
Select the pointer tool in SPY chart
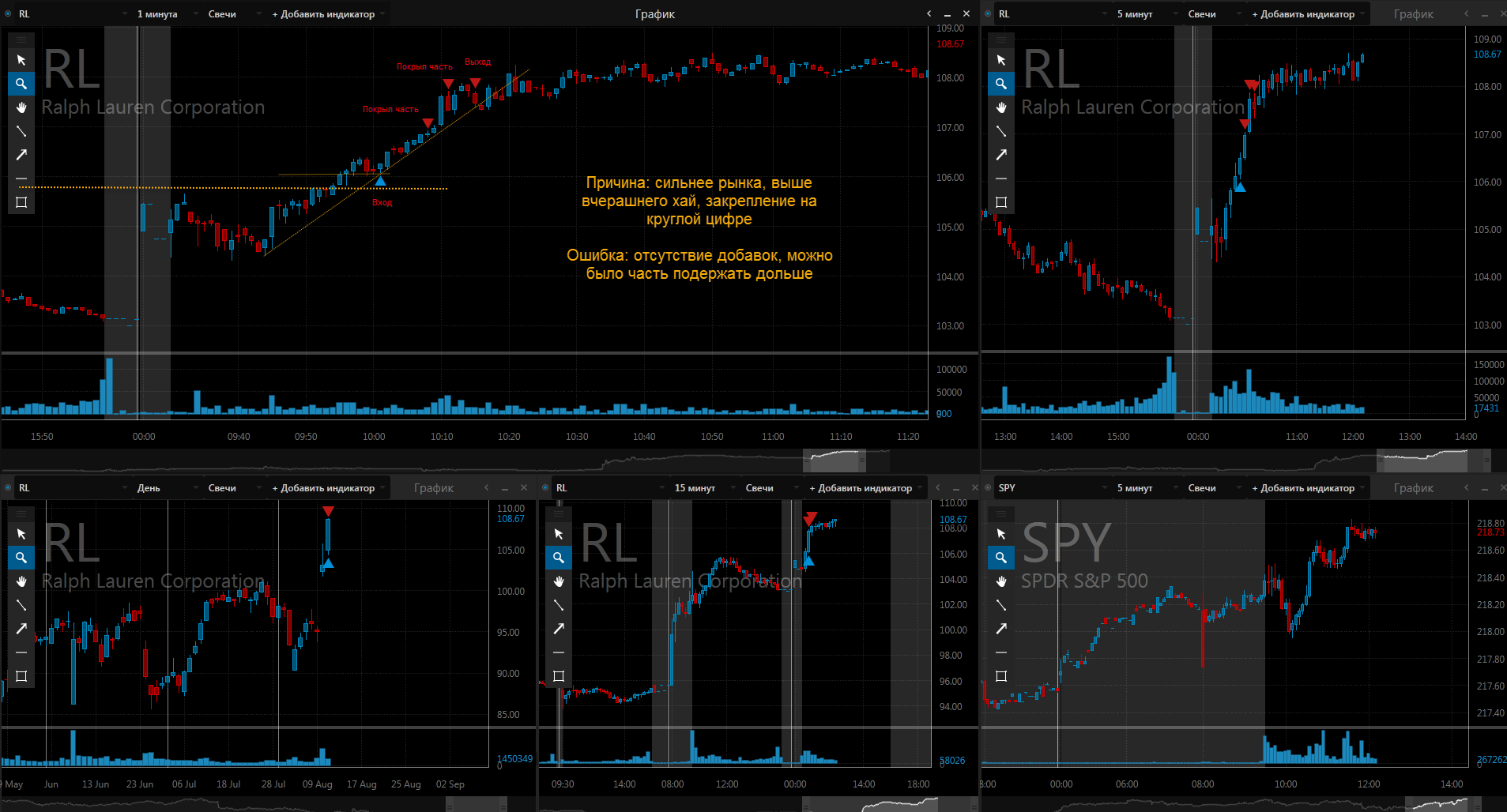pos(1001,534)
